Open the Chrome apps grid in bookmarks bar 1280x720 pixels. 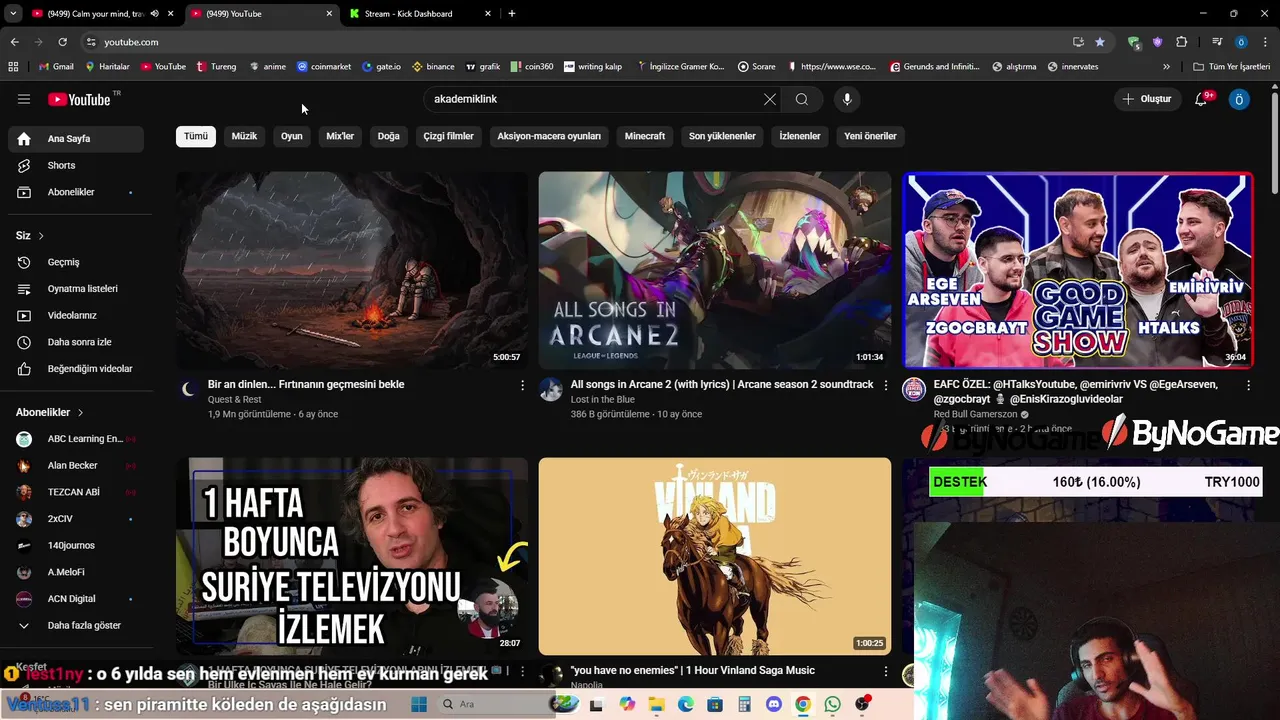coord(13,66)
